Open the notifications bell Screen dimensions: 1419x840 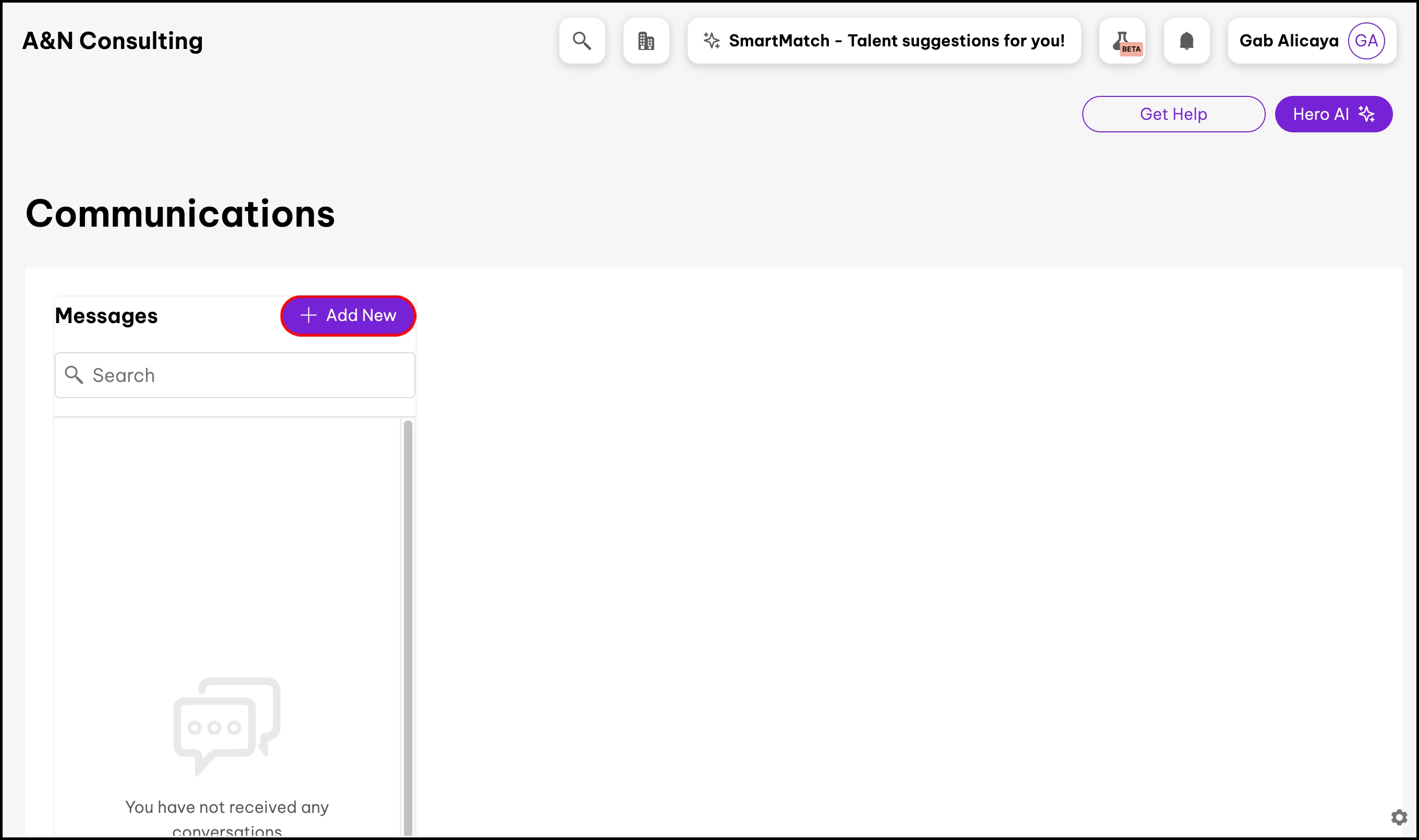click(1186, 41)
